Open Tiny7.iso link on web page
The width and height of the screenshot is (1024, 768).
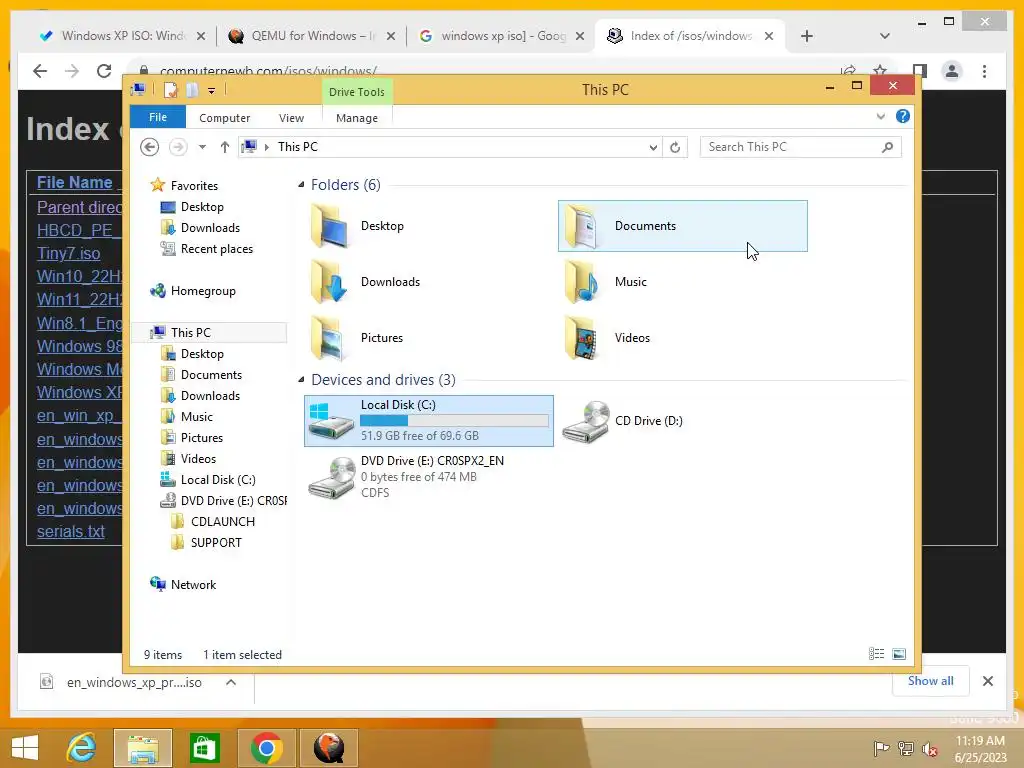click(x=69, y=253)
